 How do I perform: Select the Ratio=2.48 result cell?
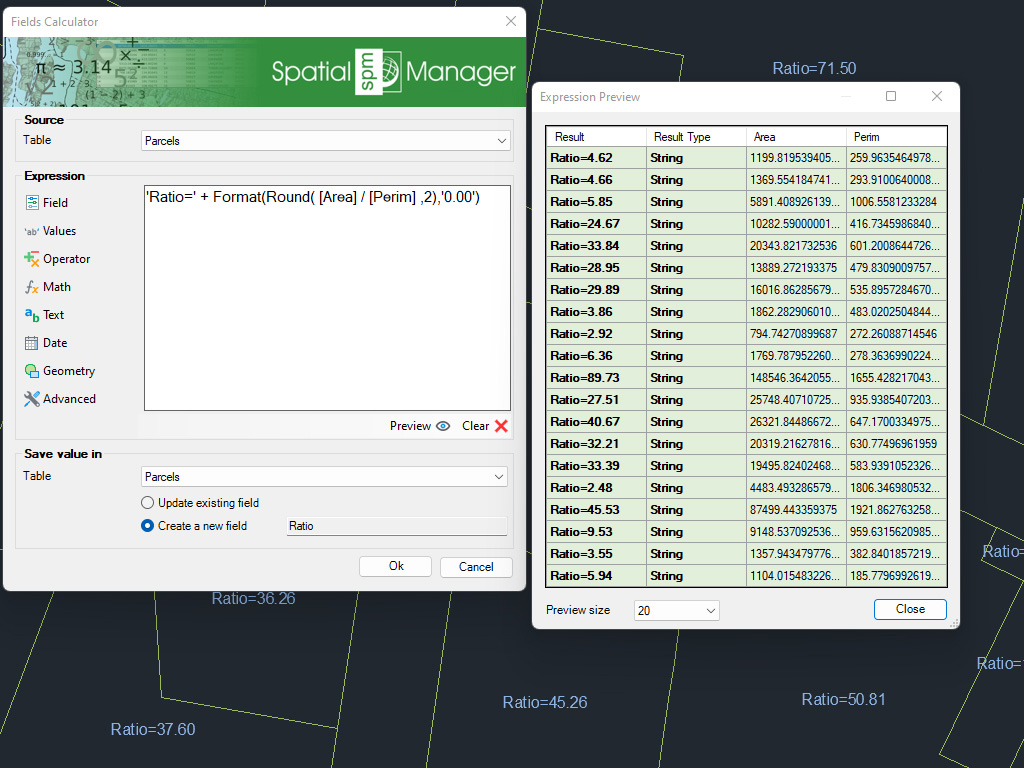click(596, 488)
